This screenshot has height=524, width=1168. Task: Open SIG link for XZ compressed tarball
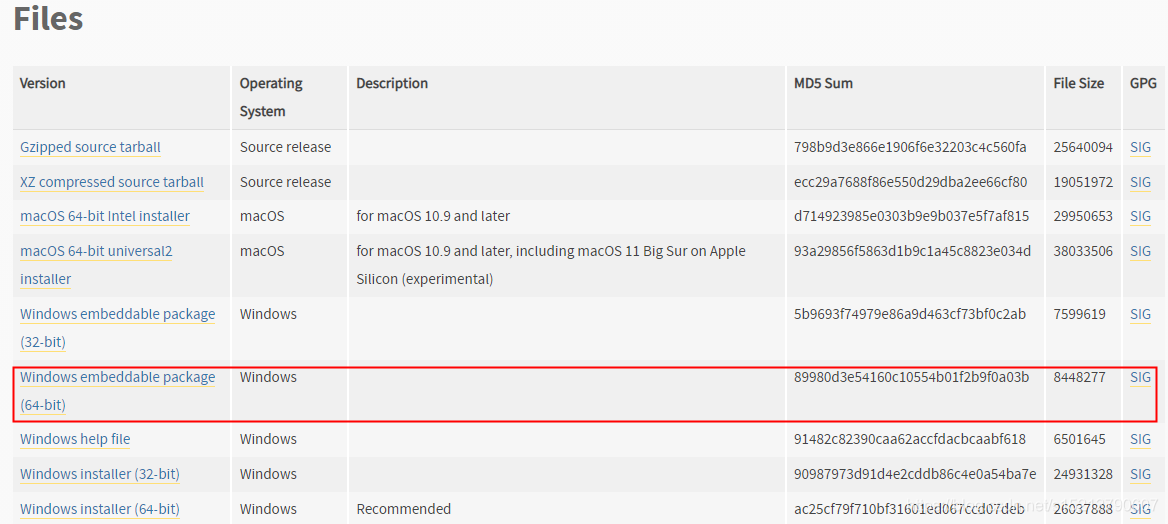pyautogui.click(x=1140, y=182)
